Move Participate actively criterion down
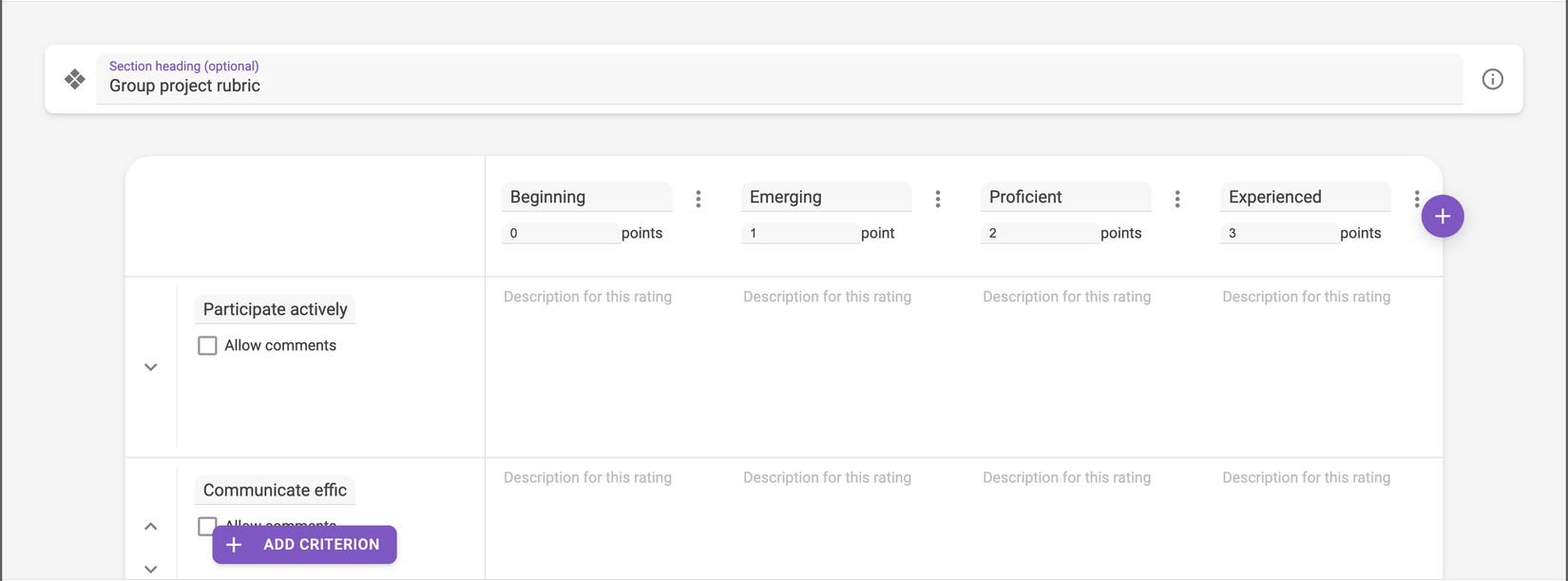 pos(151,367)
